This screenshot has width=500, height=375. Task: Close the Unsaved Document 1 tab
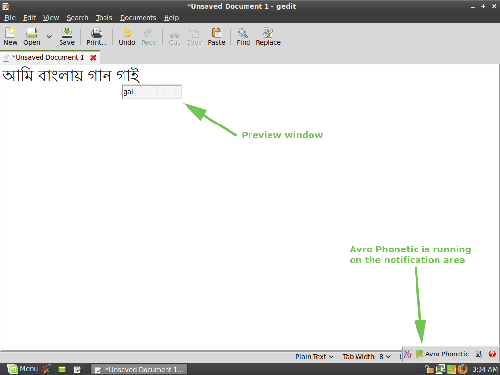[x=93, y=58]
